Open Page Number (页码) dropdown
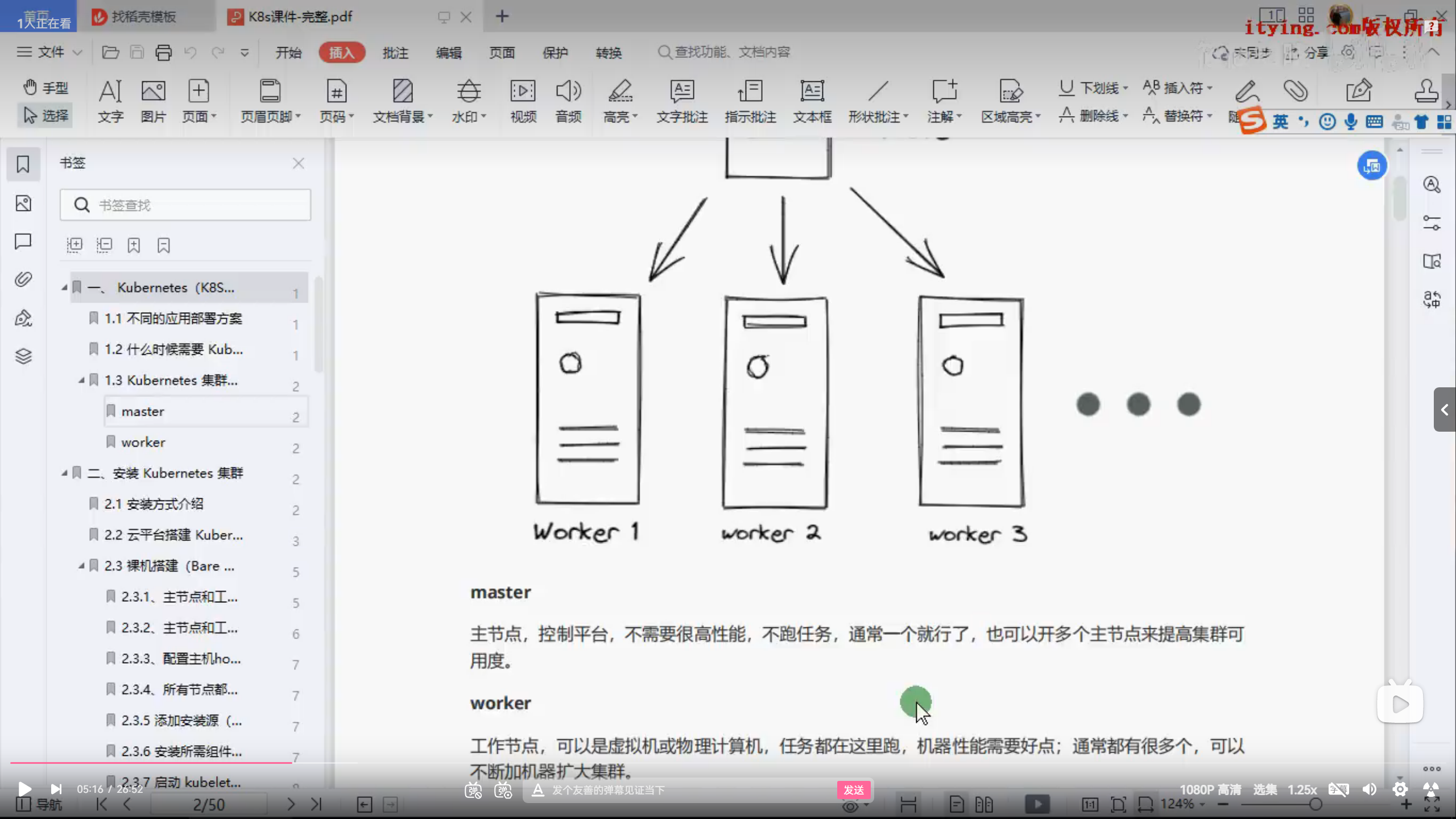This screenshot has width=1456, height=819. pyautogui.click(x=336, y=101)
